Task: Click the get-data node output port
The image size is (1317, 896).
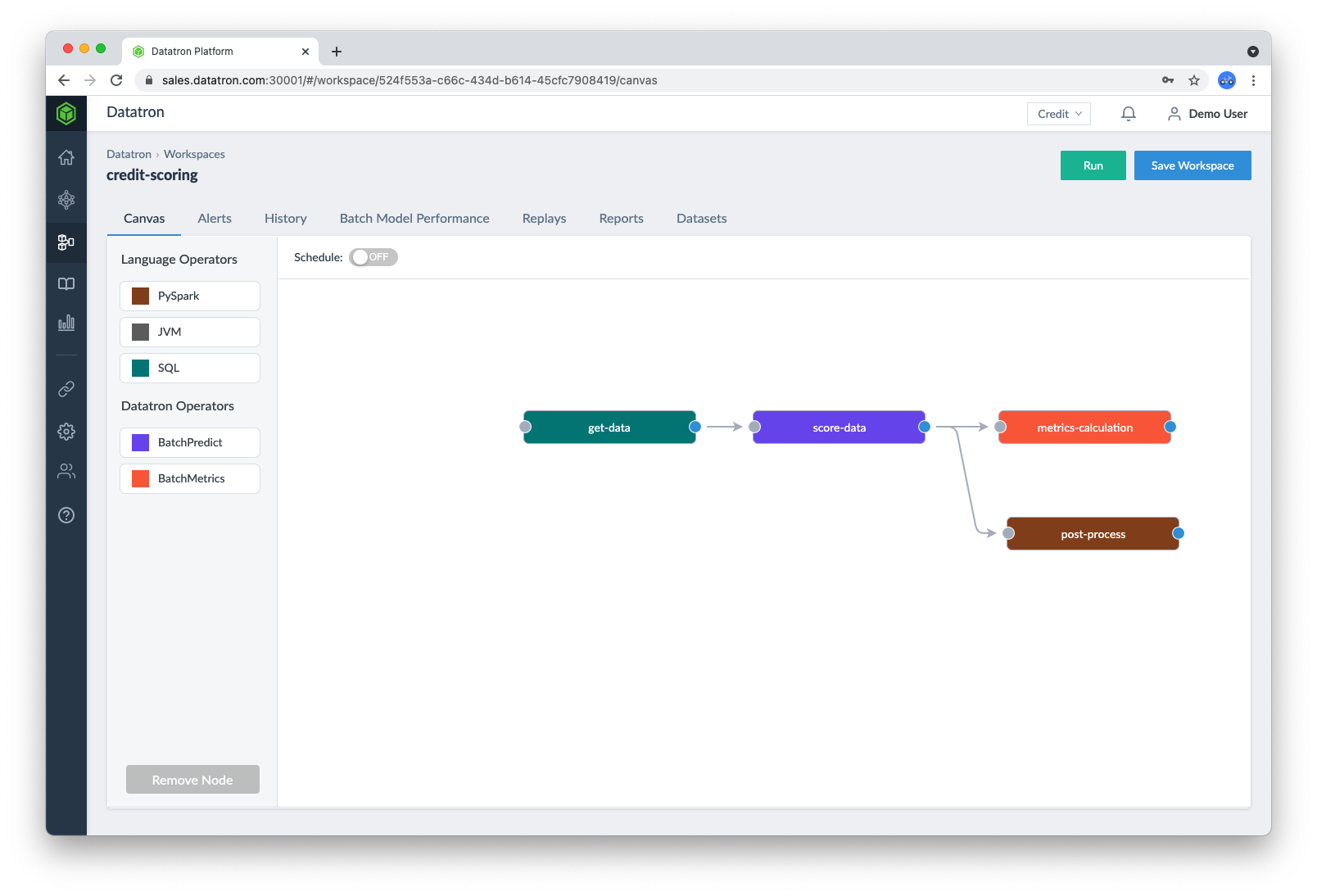Action: [695, 427]
